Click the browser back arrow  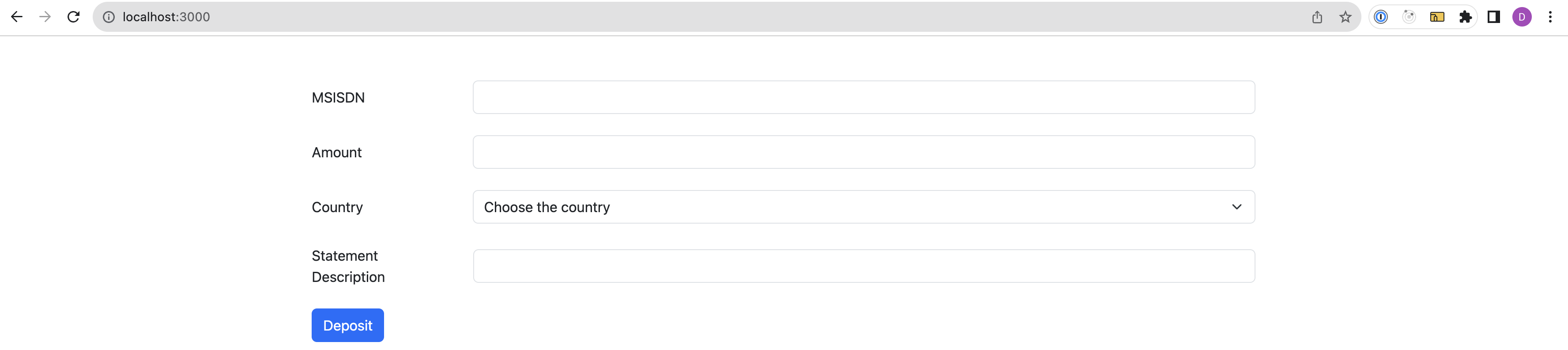[x=17, y=17]
